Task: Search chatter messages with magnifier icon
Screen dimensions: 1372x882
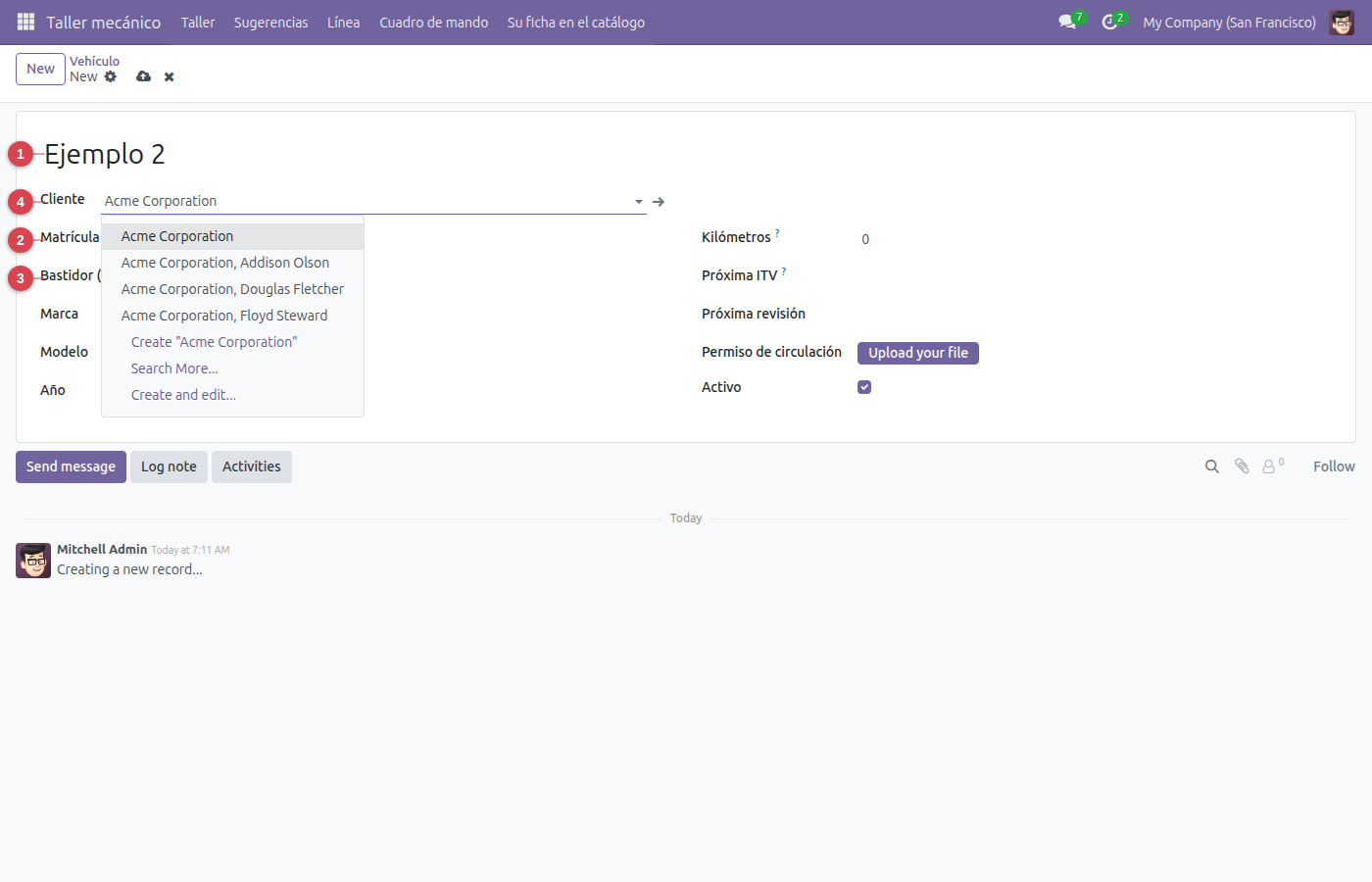Action: (x=1212, y=466)
